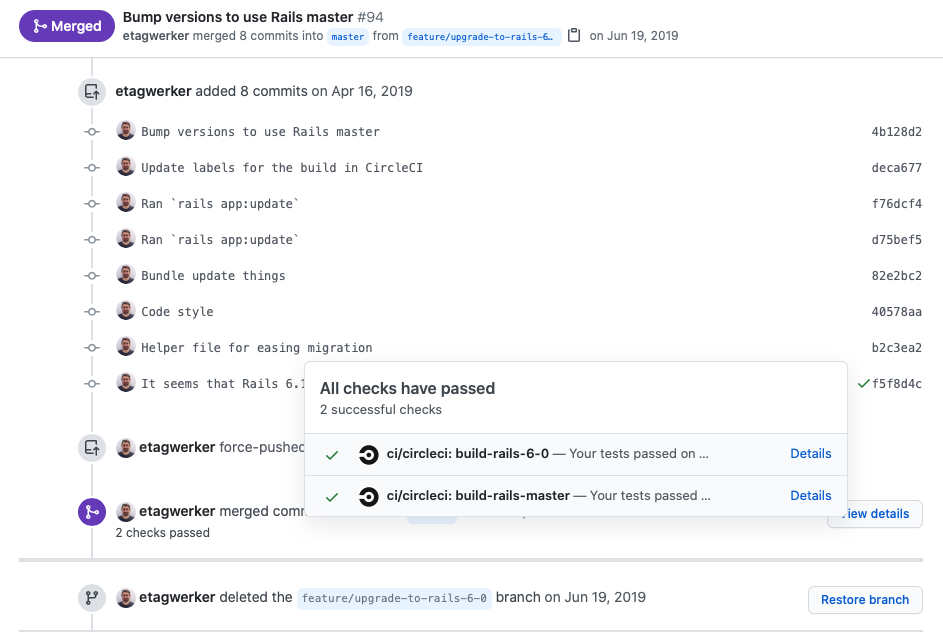Viewport: 943px width, 644px height.
Task: Click the git-merge icon inside the Merged badge
Action: click(38, 26)
